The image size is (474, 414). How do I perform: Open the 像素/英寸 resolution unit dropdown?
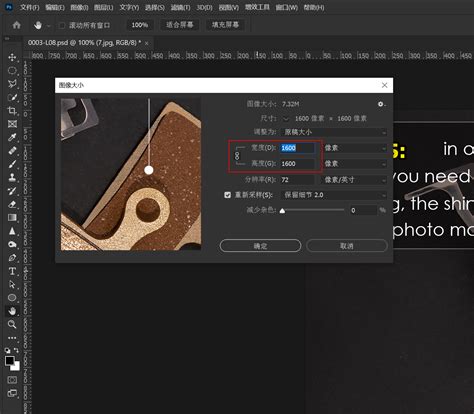pos(355,180)
